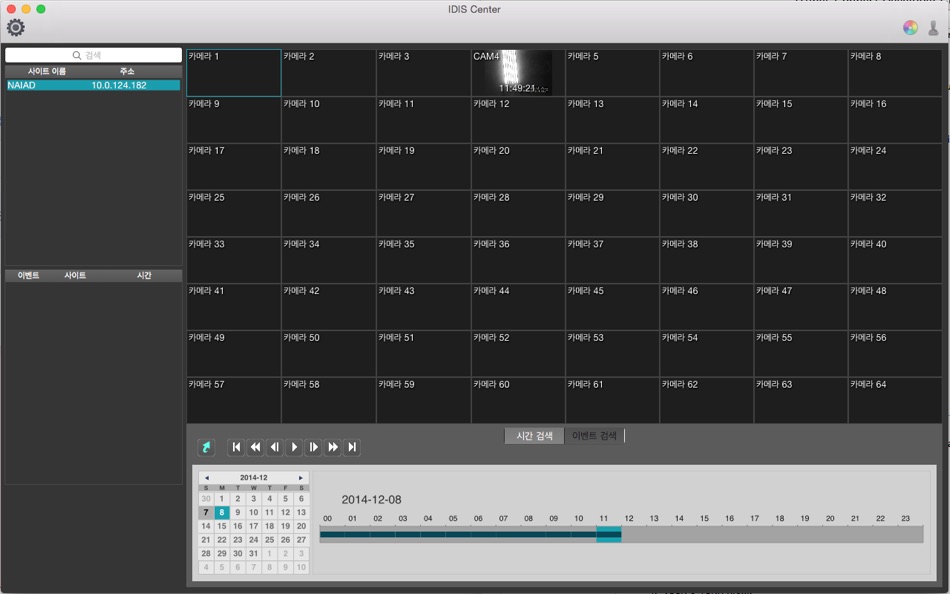
Task: Select the 카메라 20 pane
Action: click(x=518, y=167)
